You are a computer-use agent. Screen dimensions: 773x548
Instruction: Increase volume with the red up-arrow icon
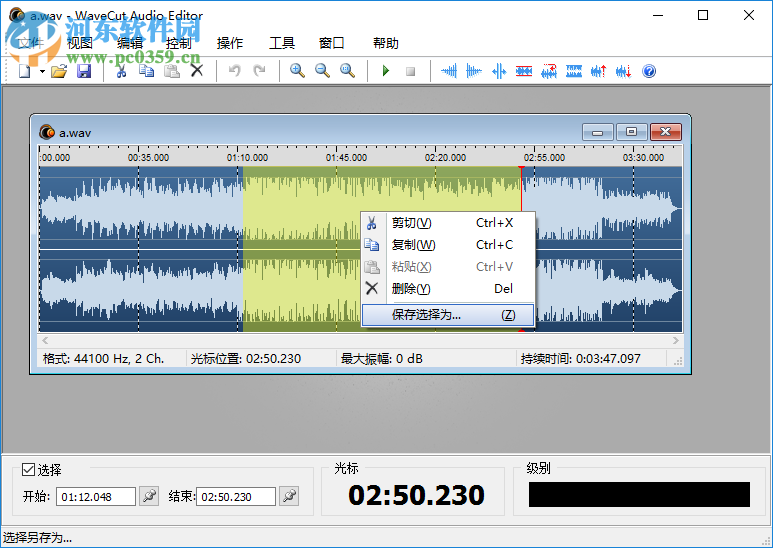point(598,71)
